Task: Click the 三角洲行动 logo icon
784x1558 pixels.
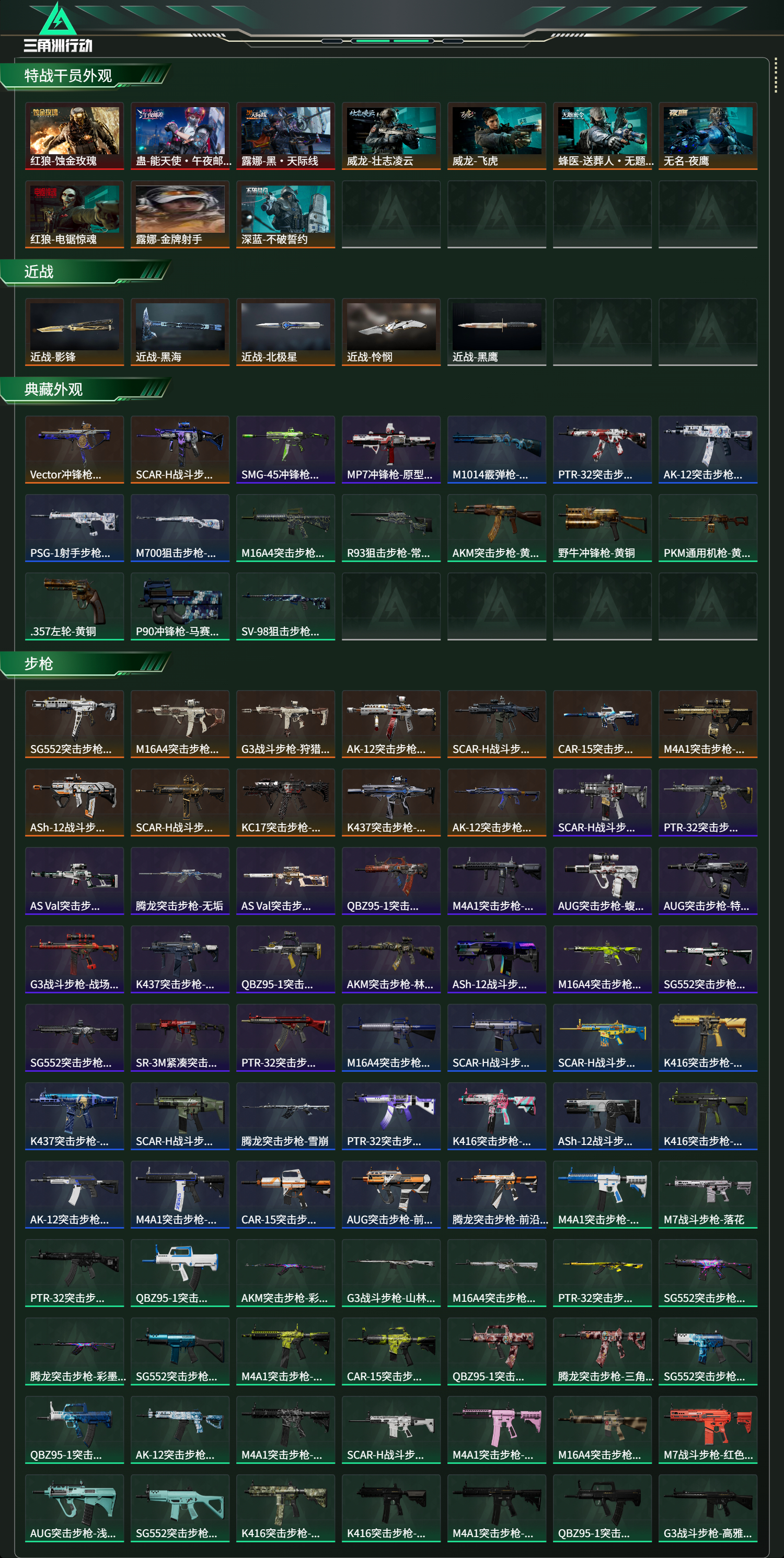Action: click(57, 27)
